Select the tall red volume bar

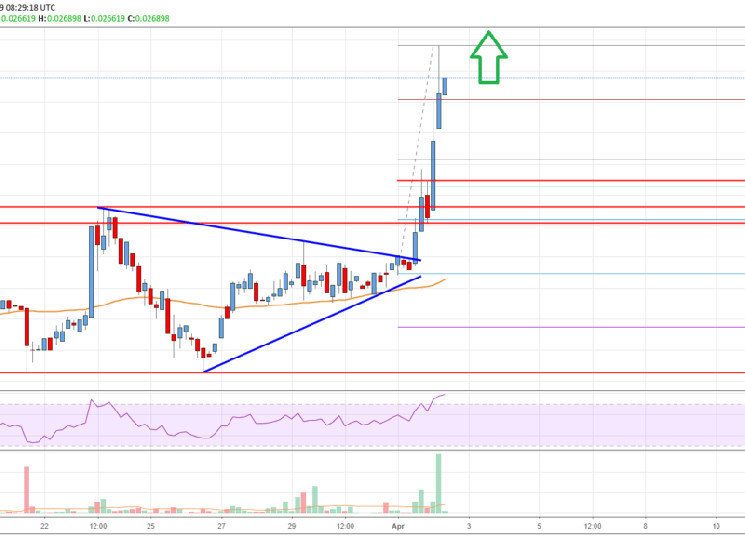pyautogui.click(x=27, y=490)
